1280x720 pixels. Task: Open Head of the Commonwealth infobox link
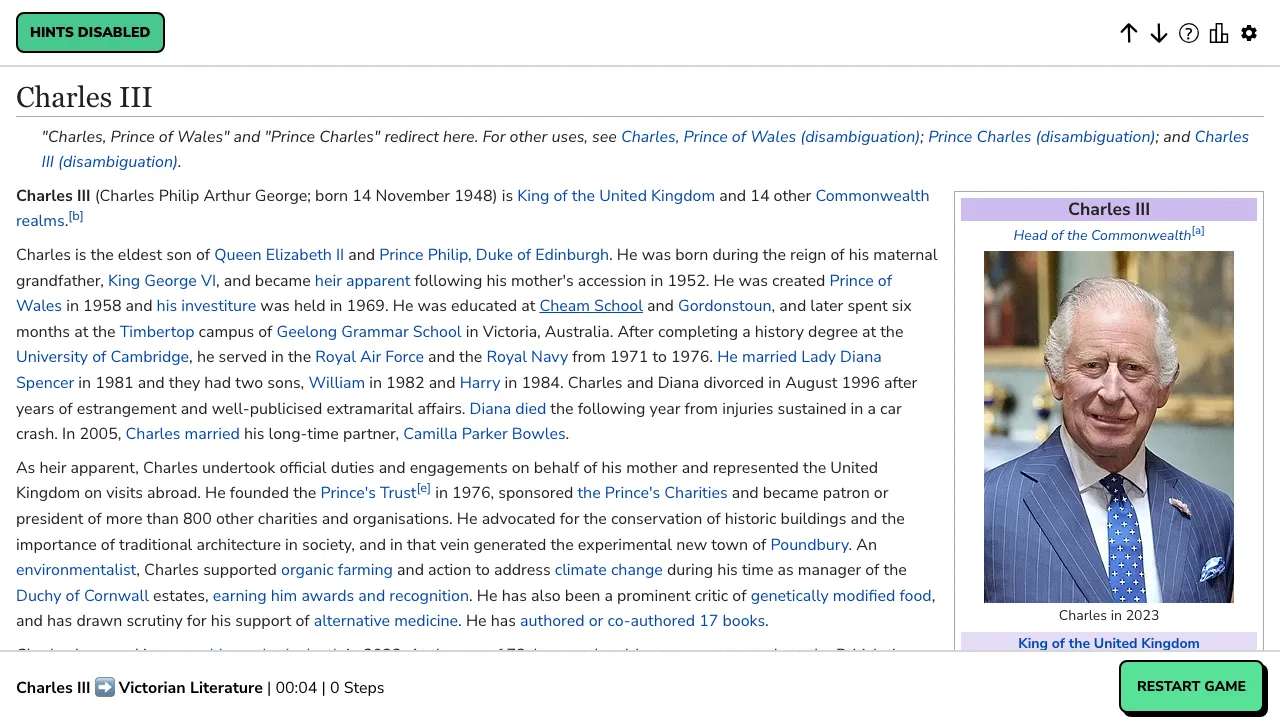1102,236
